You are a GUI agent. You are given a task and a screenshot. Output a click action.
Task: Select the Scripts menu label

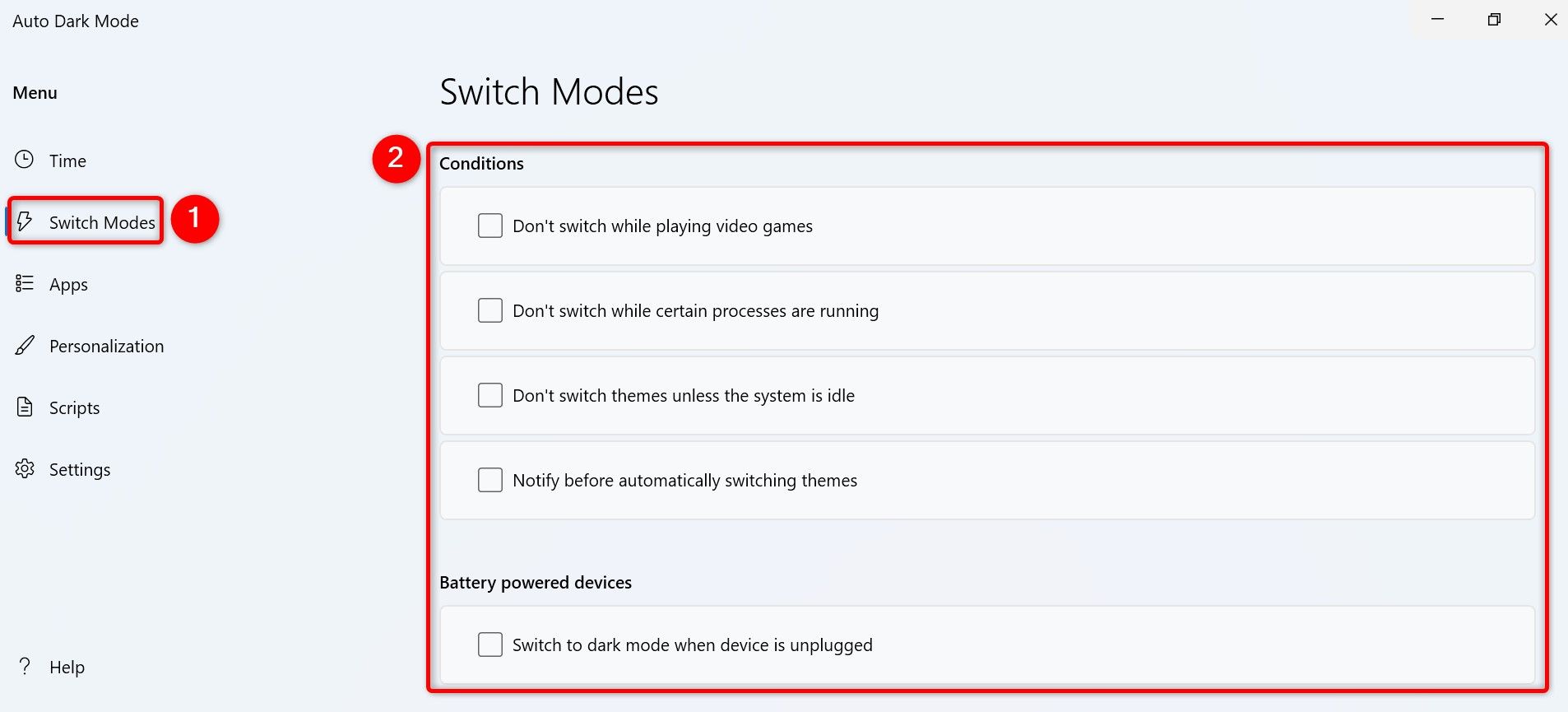pos(74,408)
